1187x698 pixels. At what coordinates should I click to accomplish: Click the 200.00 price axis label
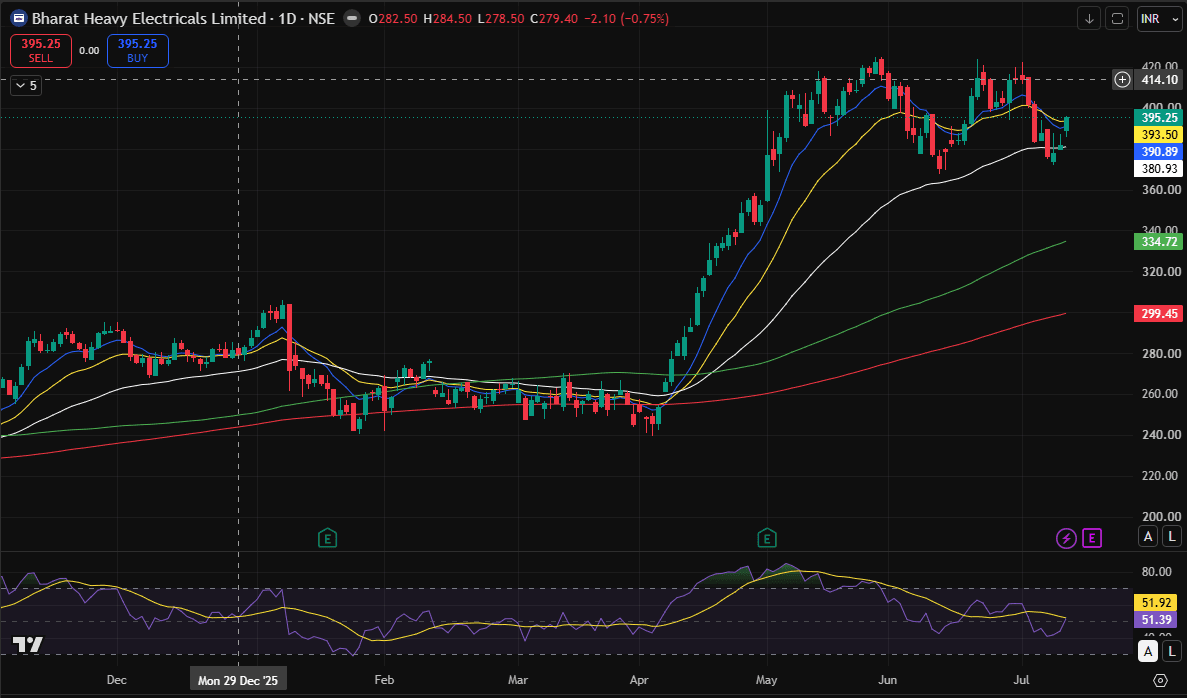pyautogui.click(x=1161, y=516)
